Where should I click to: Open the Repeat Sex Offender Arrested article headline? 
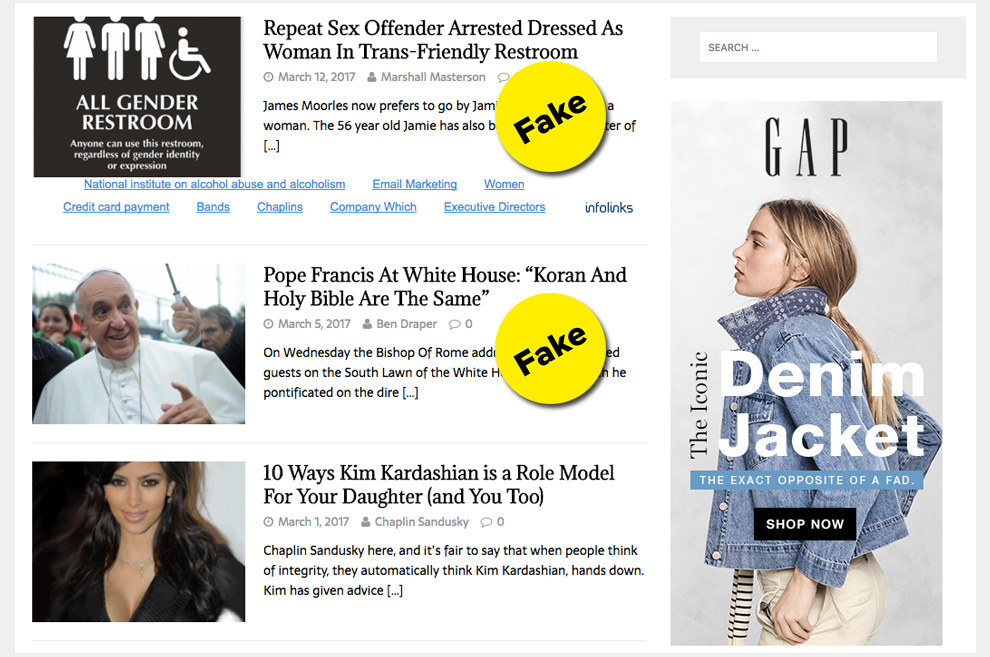(443, 40)
